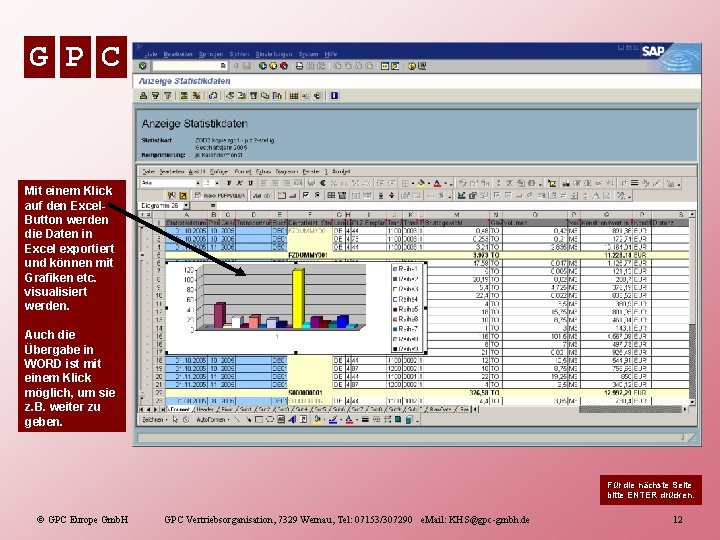720x540 pixels.
Task: Open the SAP command field history dropdown
Action: (223, 66)
